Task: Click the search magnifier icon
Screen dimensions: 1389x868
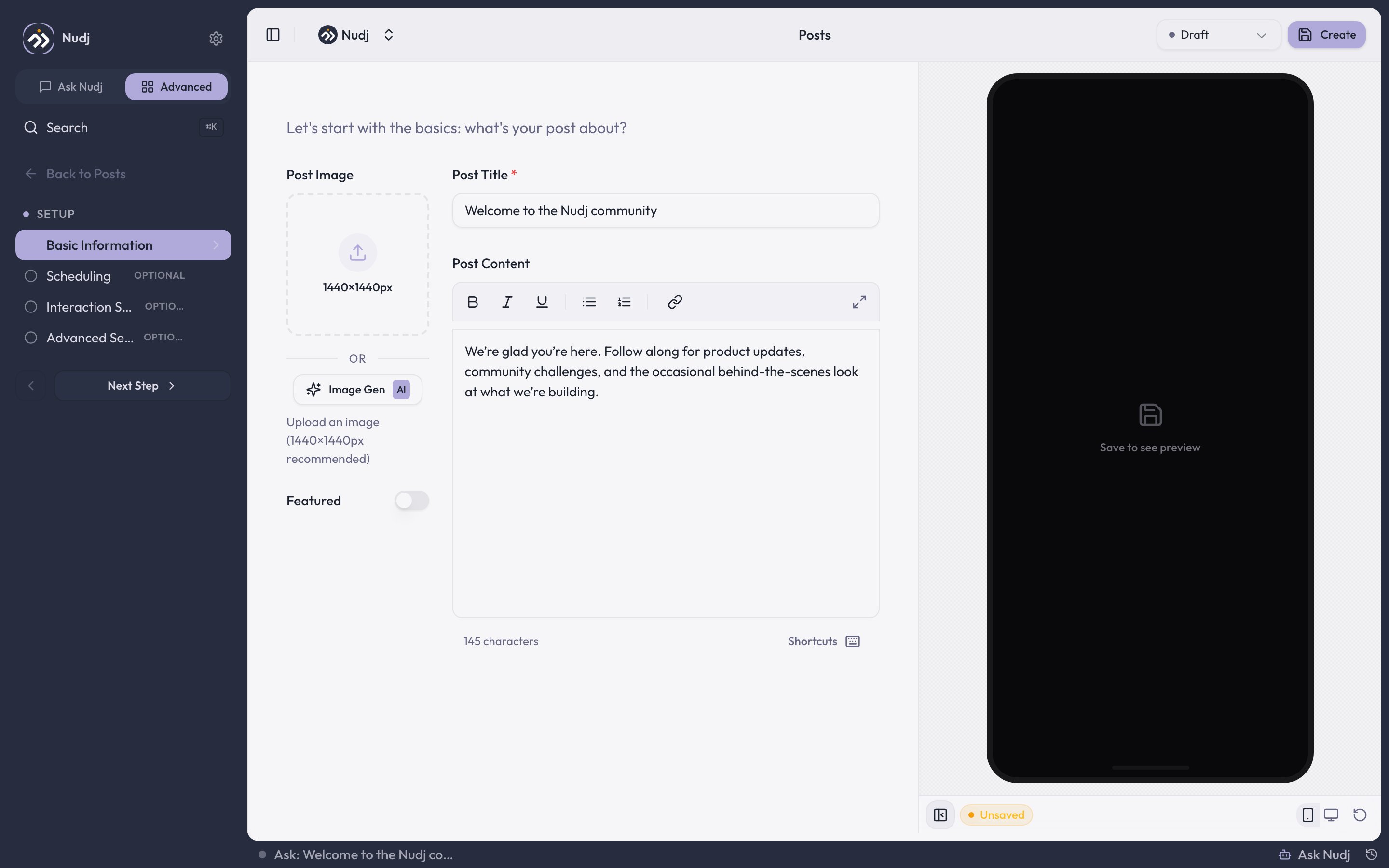Action: coord(31,127)
